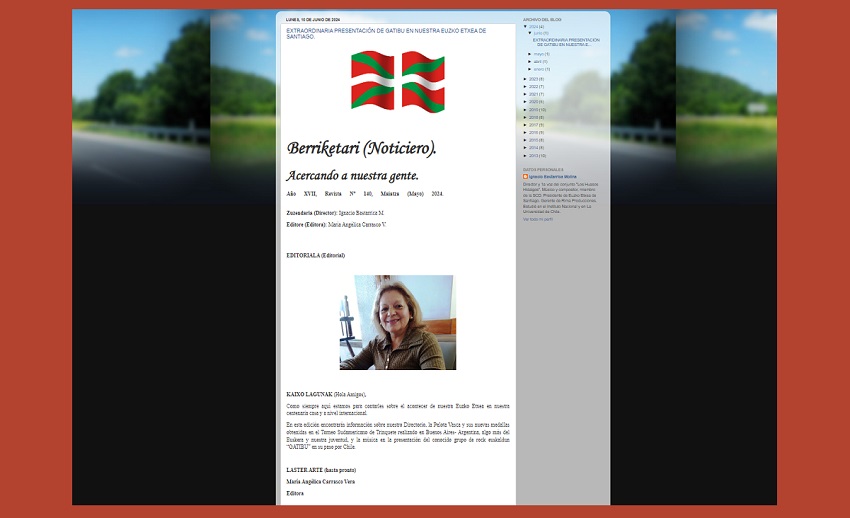Open the 2022 year link in the archive
This screenshot has width=850, height=518.
point(533,87)
